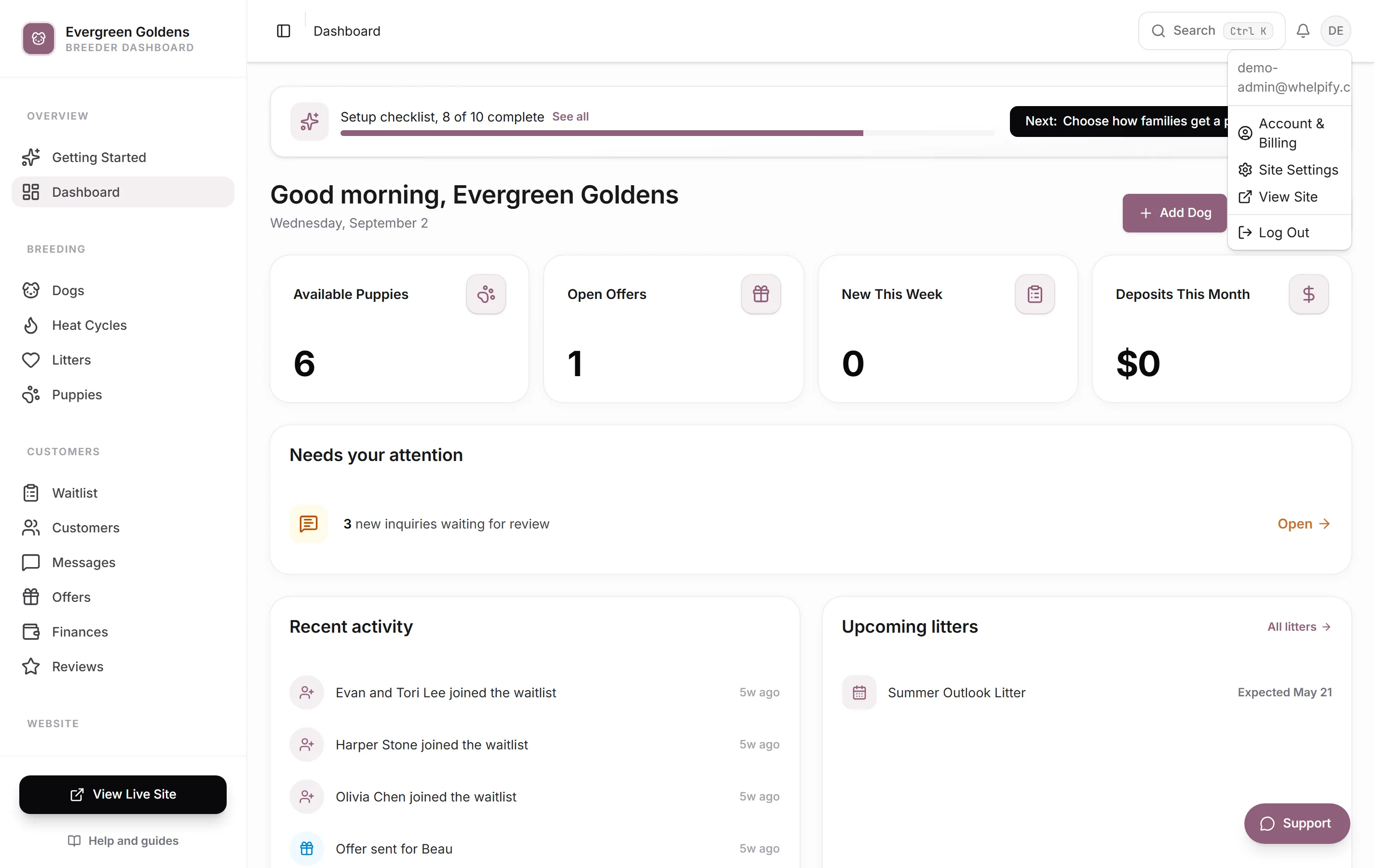Click the Add Dog button
This screenshot has width=1389, height=868.
1174,213
